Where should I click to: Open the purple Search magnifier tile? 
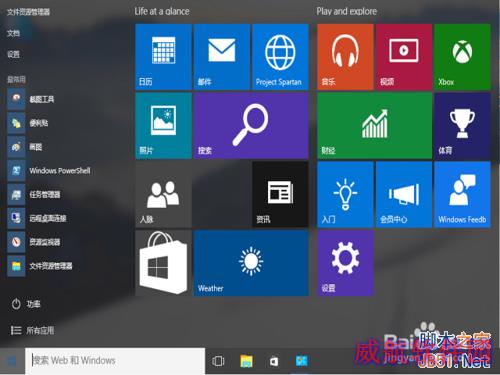click(251, 125)
